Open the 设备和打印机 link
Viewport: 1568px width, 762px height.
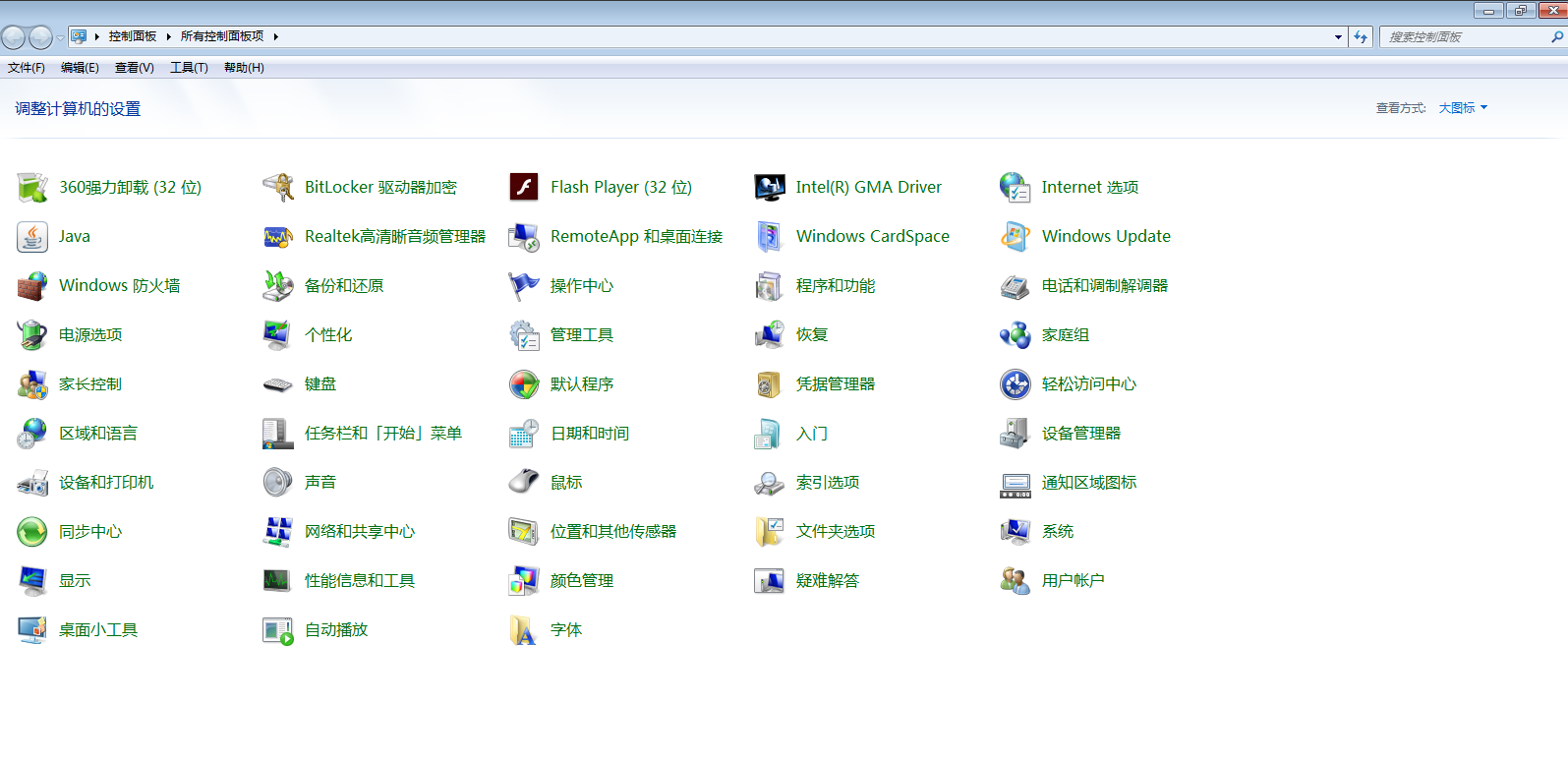(x=106, y=482)
